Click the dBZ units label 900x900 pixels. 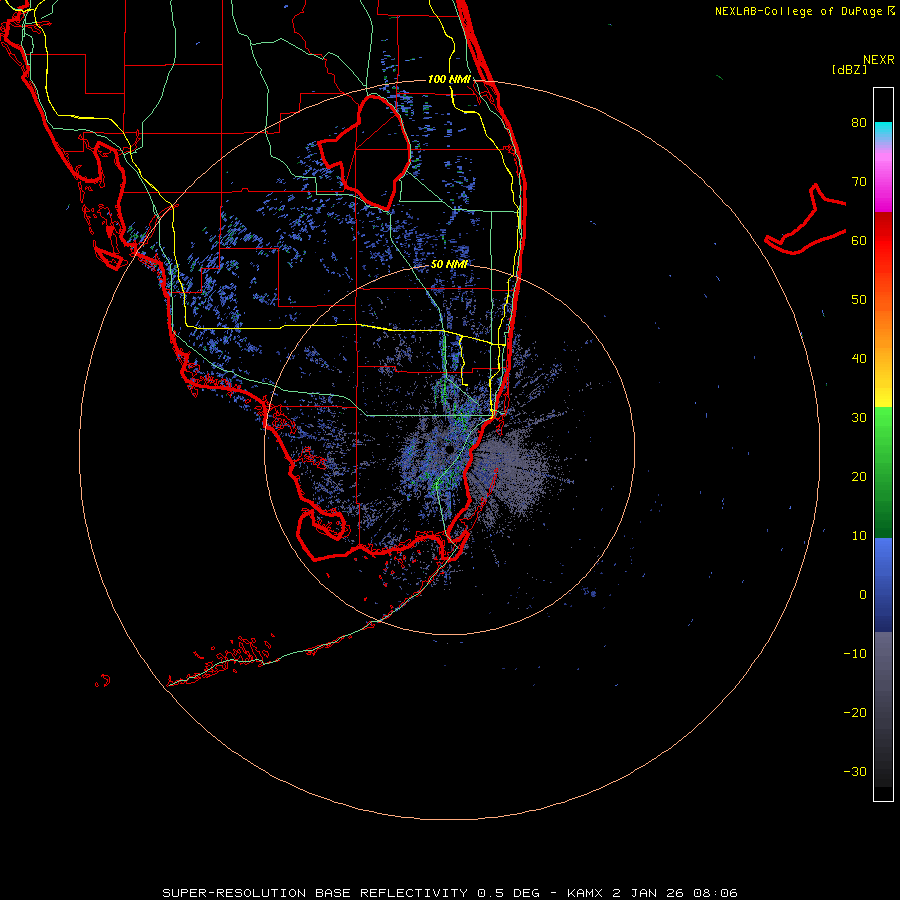[x=849, y=70]
